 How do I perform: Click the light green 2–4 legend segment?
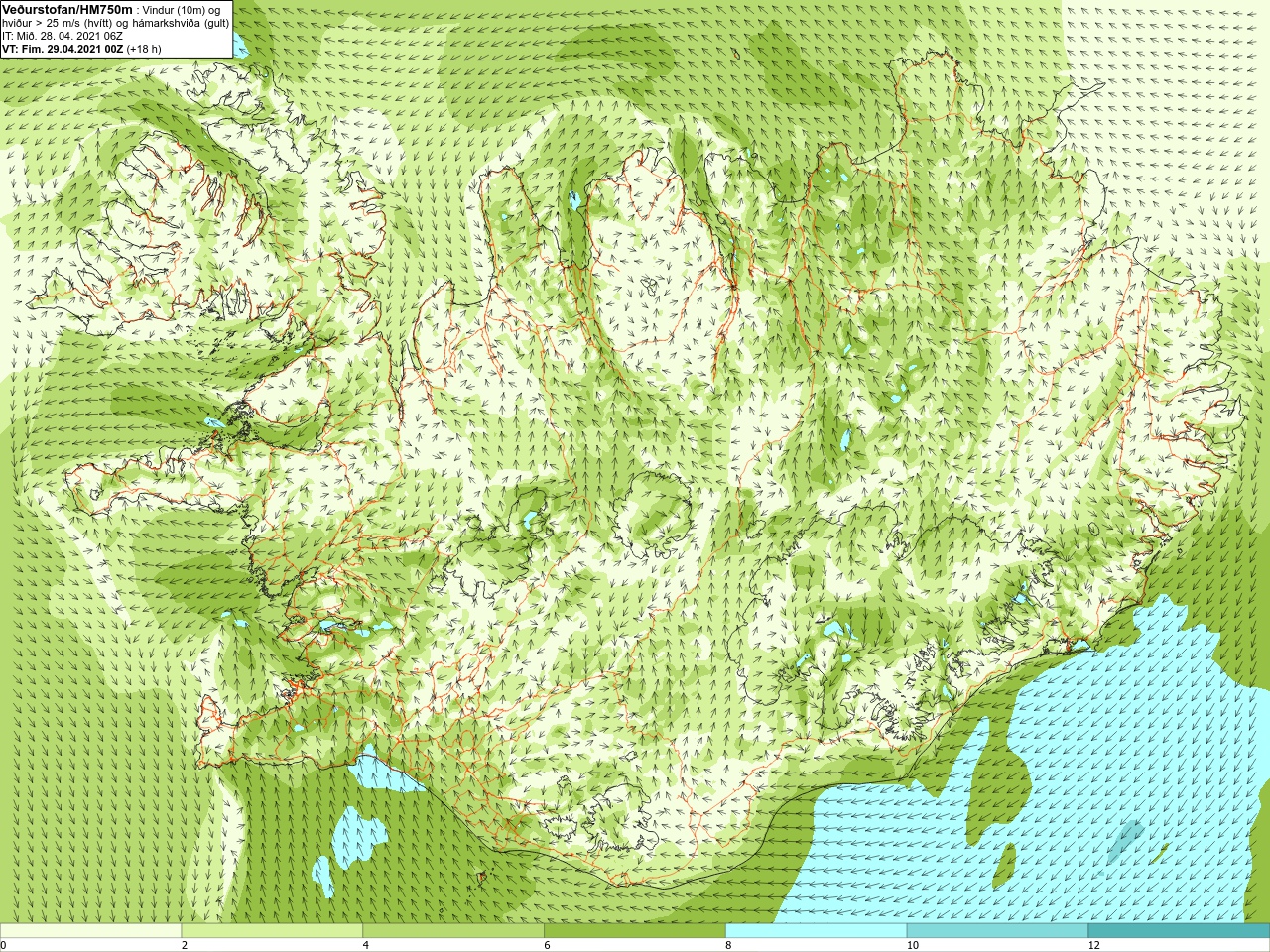272,931
